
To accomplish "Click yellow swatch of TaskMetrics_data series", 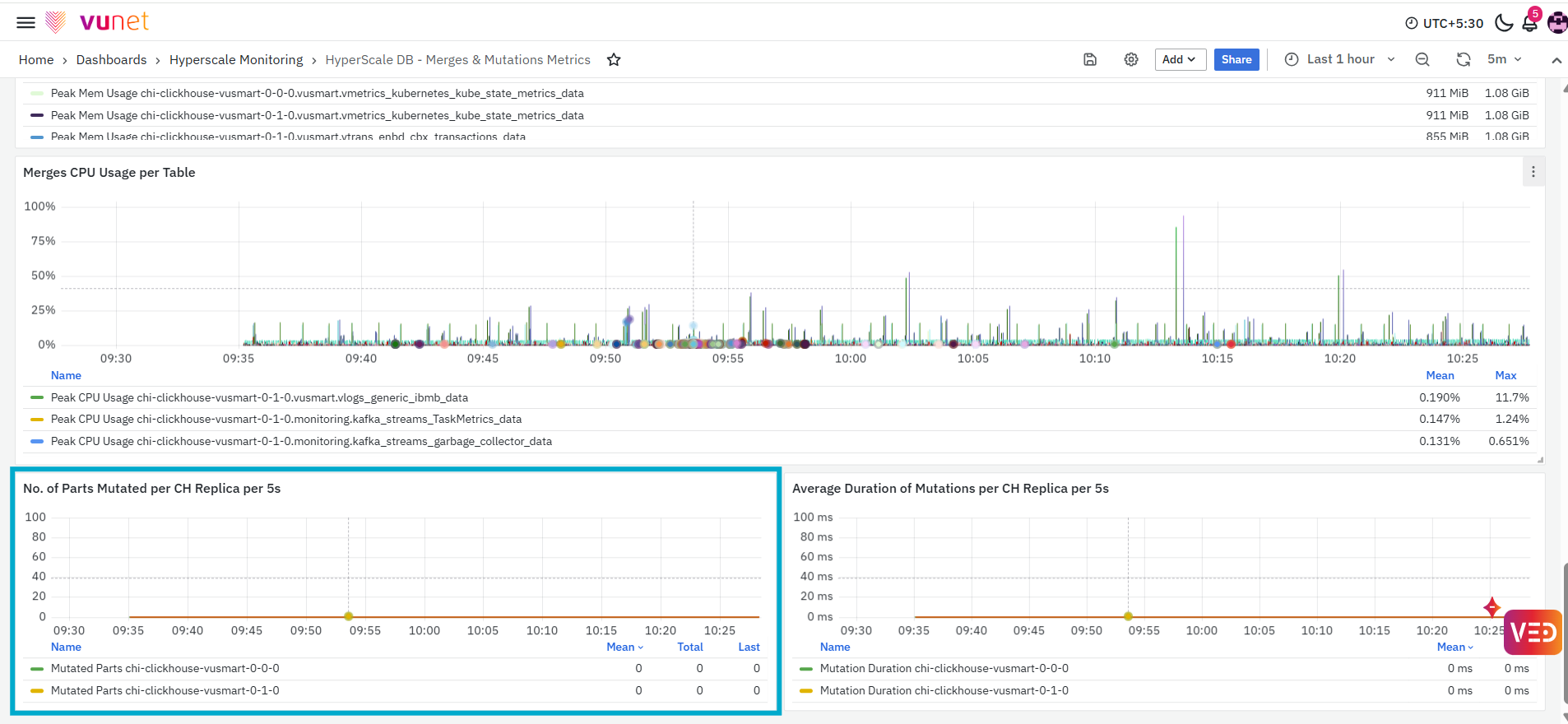I will pos(37,420).
